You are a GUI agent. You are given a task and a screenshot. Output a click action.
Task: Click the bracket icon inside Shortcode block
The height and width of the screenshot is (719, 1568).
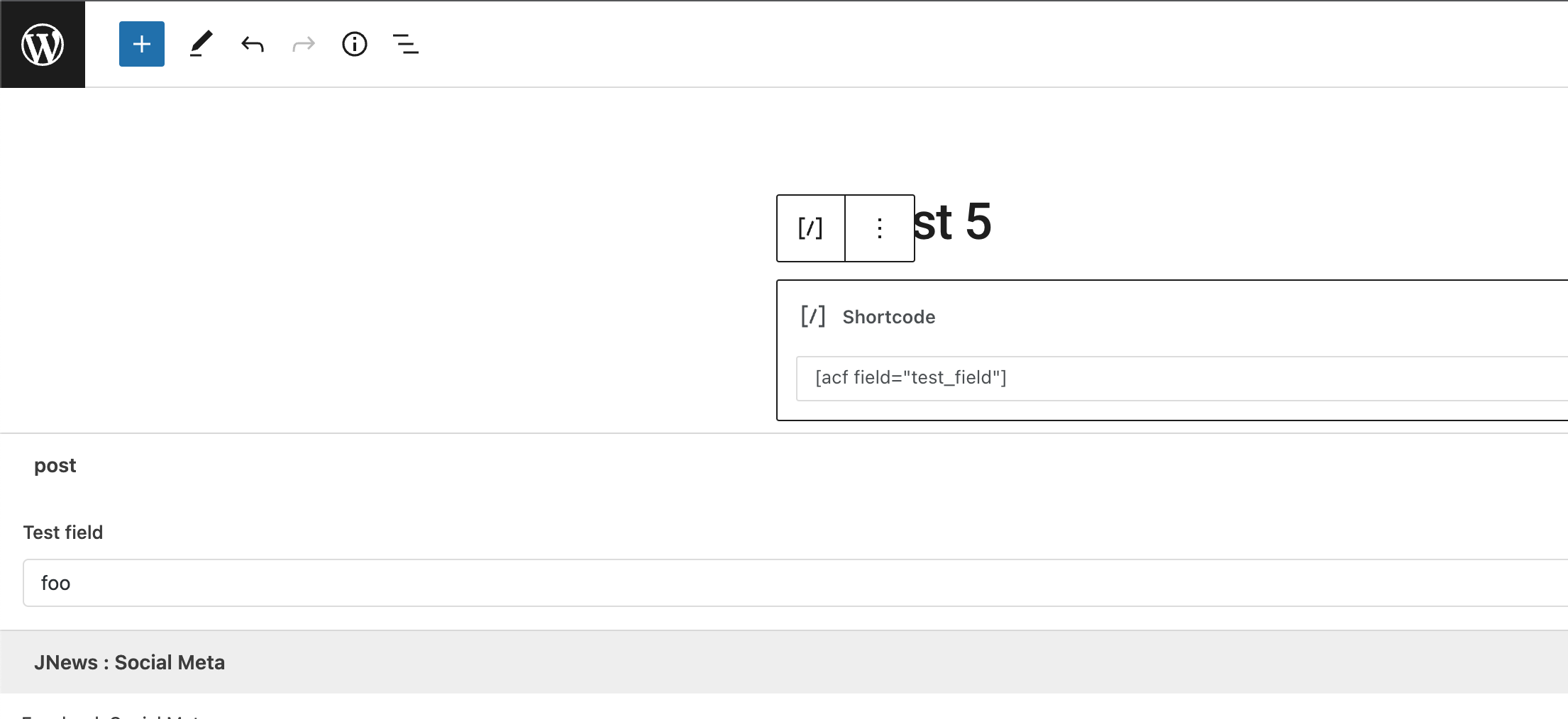(813, 316)
